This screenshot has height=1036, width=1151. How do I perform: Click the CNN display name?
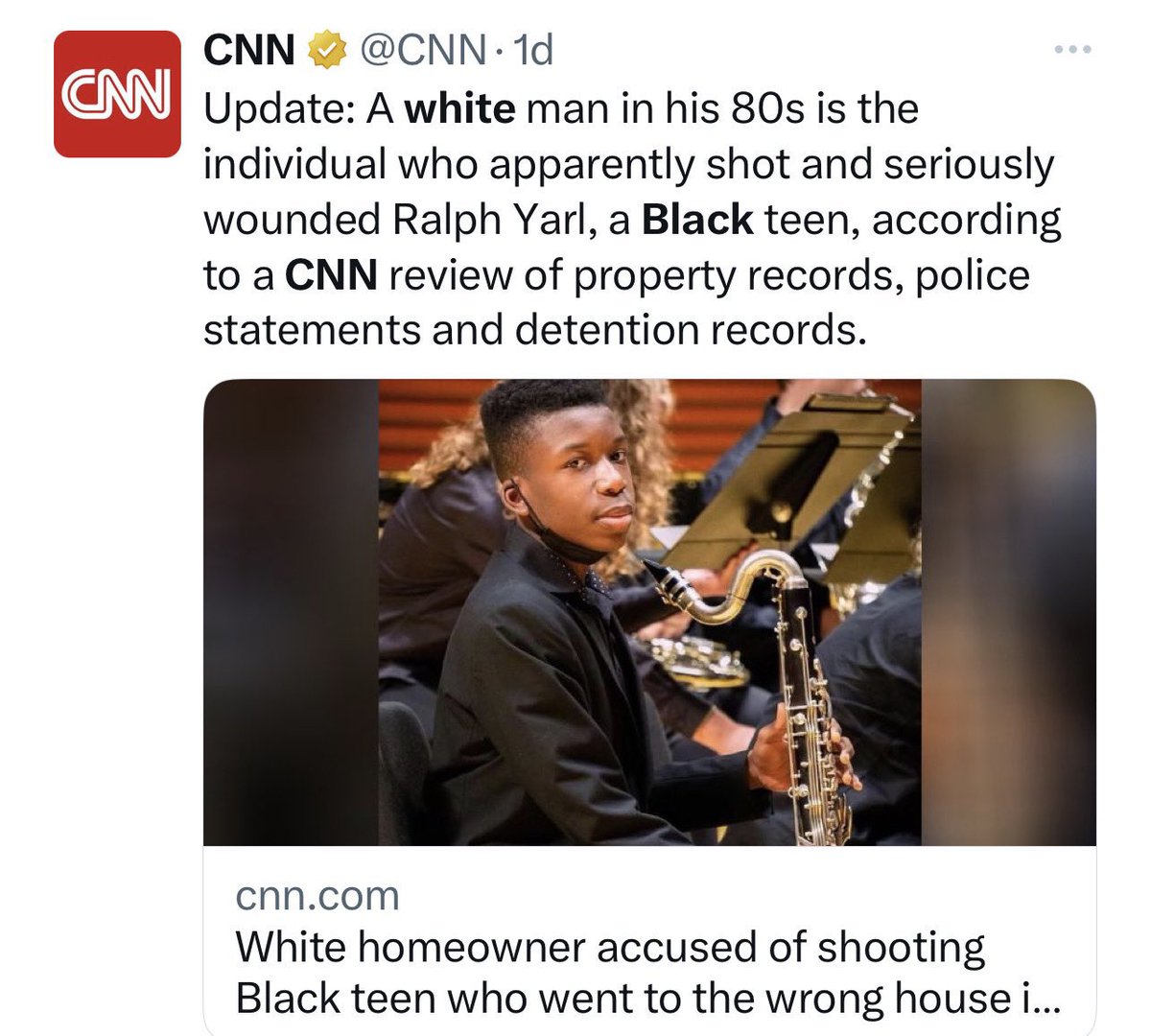(x=249, y=51)
